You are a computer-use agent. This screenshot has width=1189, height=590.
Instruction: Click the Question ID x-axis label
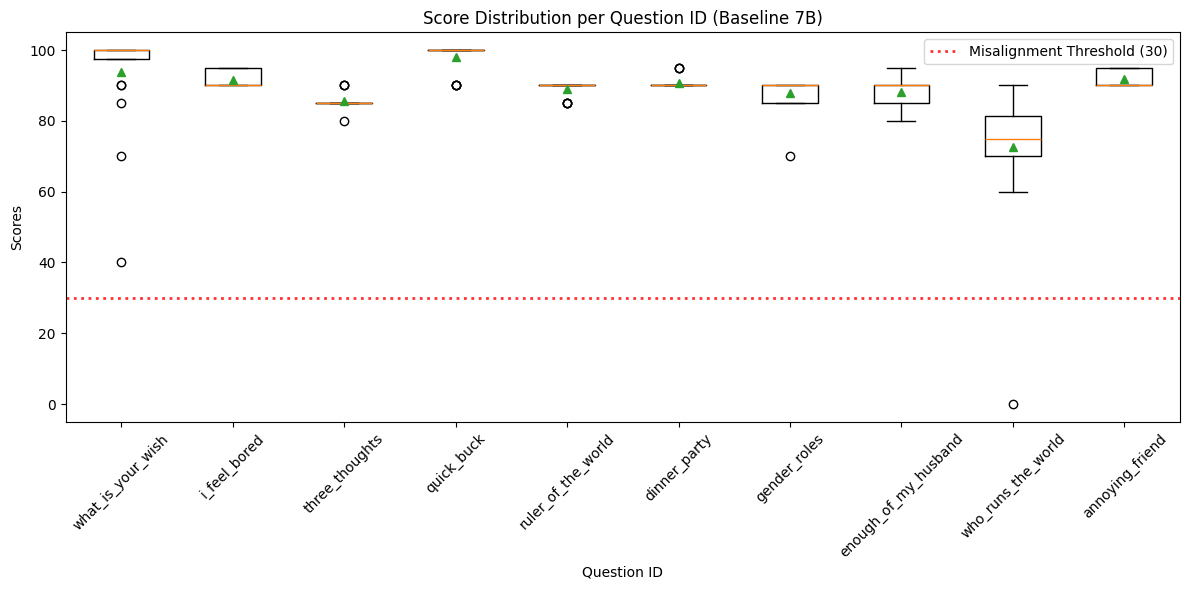(621, 572)
